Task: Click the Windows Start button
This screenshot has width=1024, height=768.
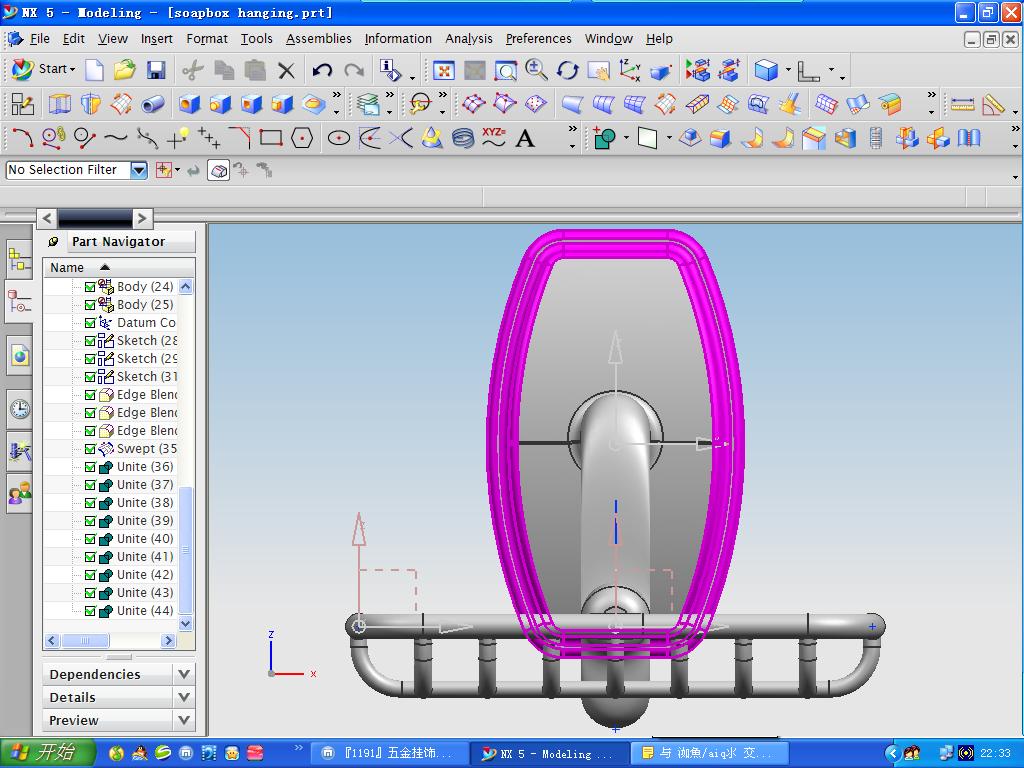Action: coord(47,753)
